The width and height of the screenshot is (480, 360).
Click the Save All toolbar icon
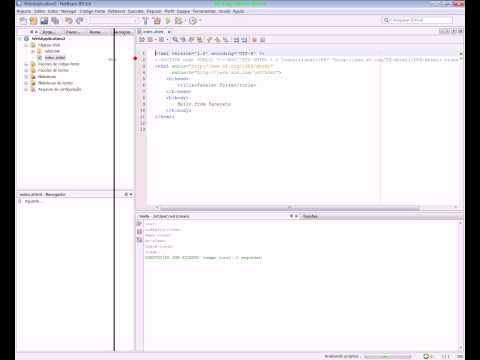pyautogui.click(x=55, y=21)
